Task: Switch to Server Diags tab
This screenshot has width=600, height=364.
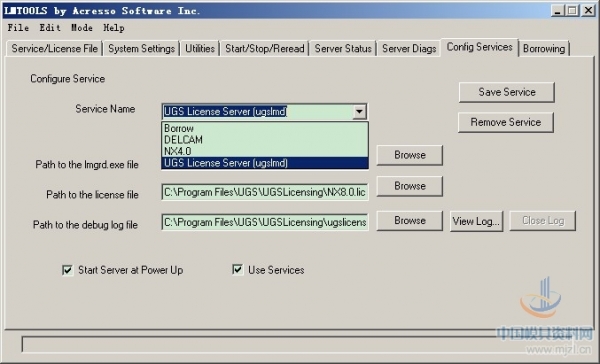Action: (x=409, y=49)
